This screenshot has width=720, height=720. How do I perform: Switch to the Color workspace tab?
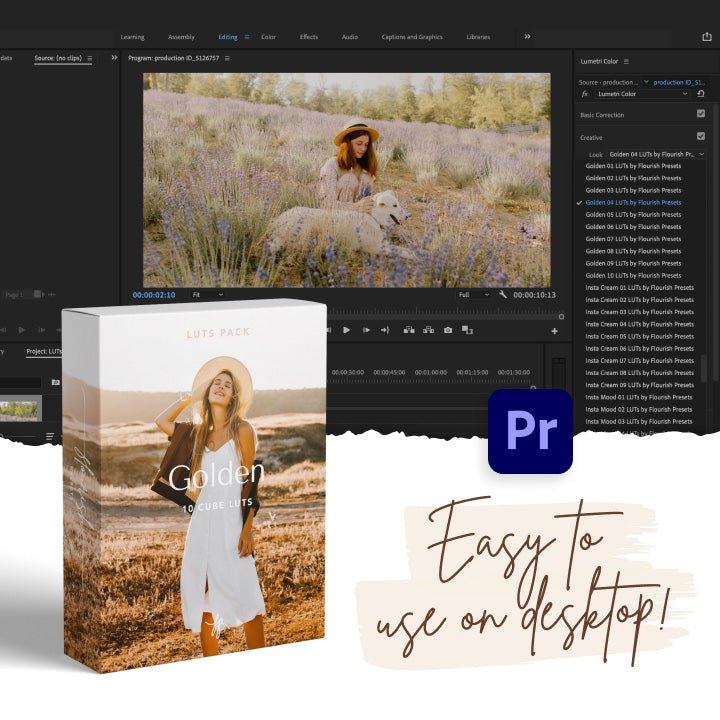click(x=268, y=37)
